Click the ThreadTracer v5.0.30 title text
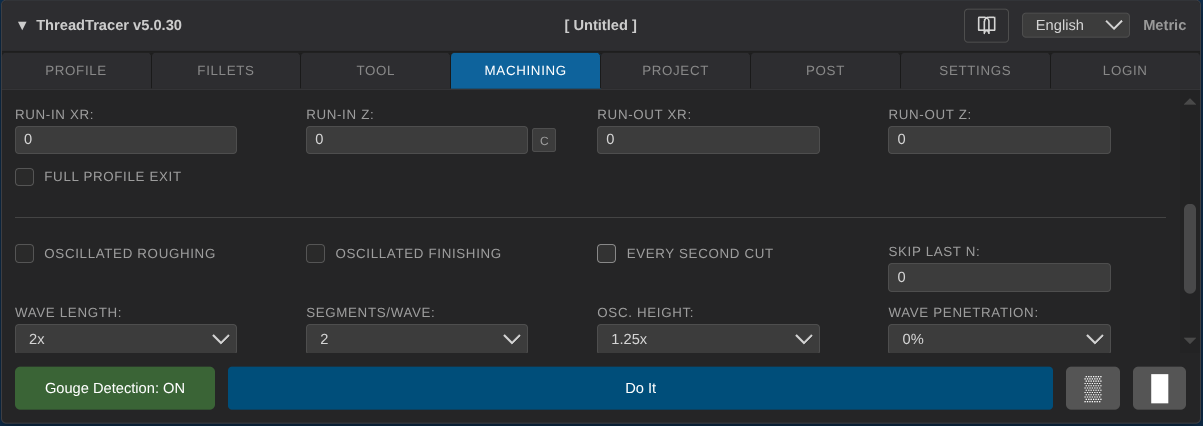Viewport: 1203px width, 426px height. pyautogui.click(x=109, y=25)
